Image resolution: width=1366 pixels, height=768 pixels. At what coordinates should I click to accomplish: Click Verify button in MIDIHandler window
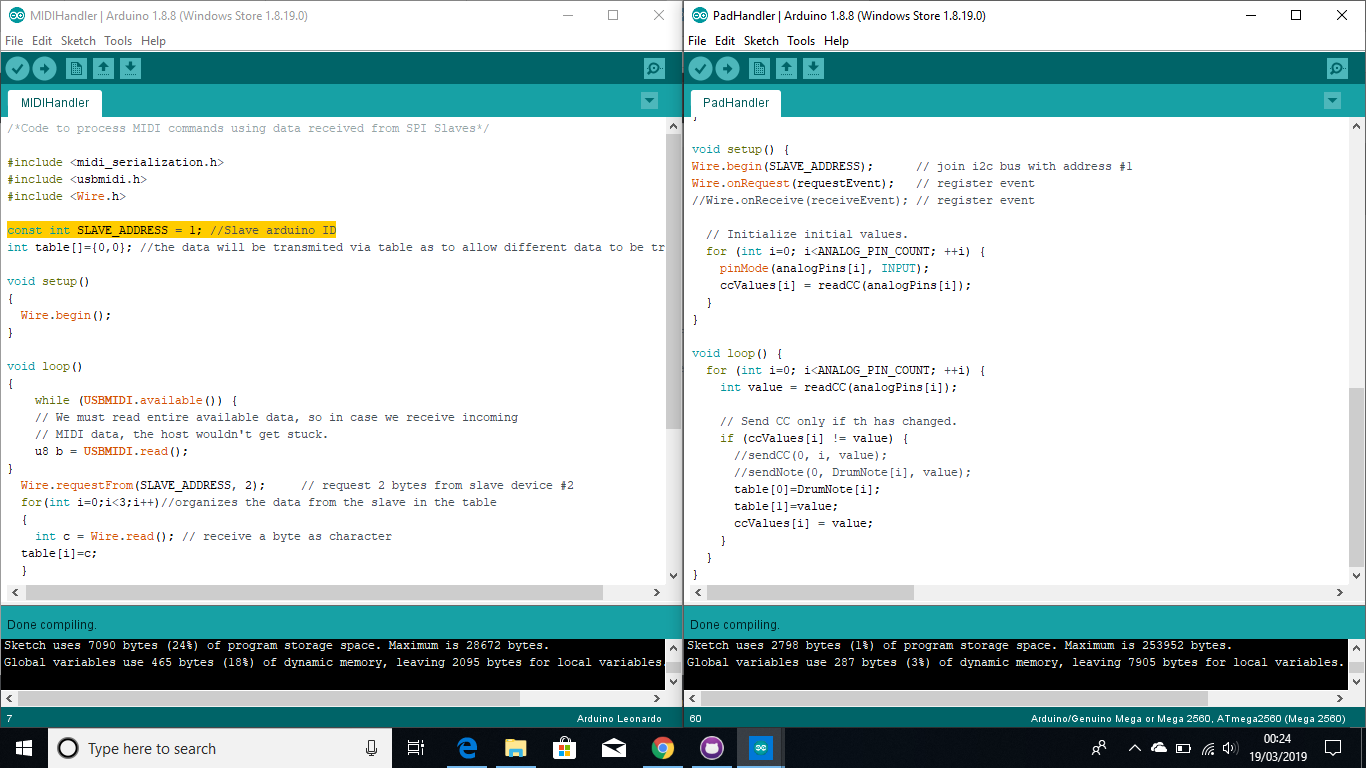pyautogui.click(x=18, y=68)
